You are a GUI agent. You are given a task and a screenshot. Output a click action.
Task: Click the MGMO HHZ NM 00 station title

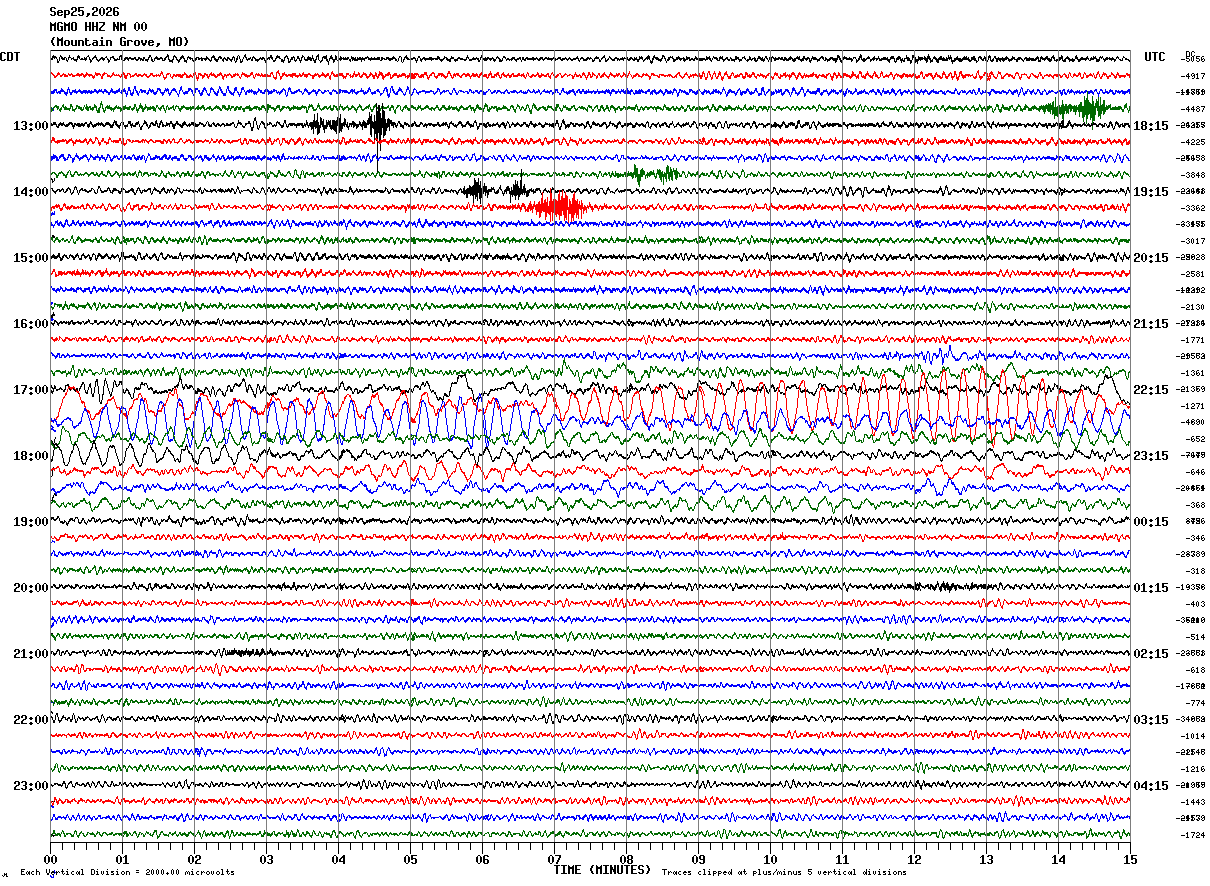click(99, 27)
